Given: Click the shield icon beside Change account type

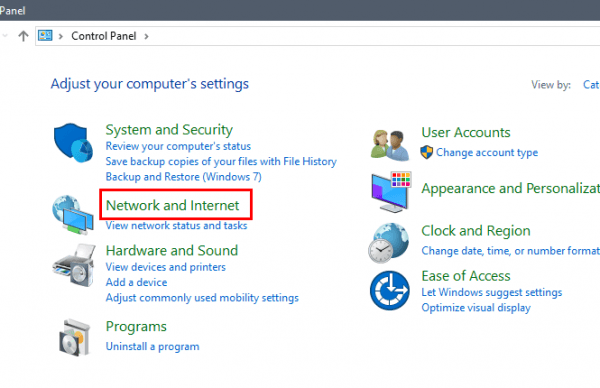Looking at the screenshot, I should pos(426,152).
